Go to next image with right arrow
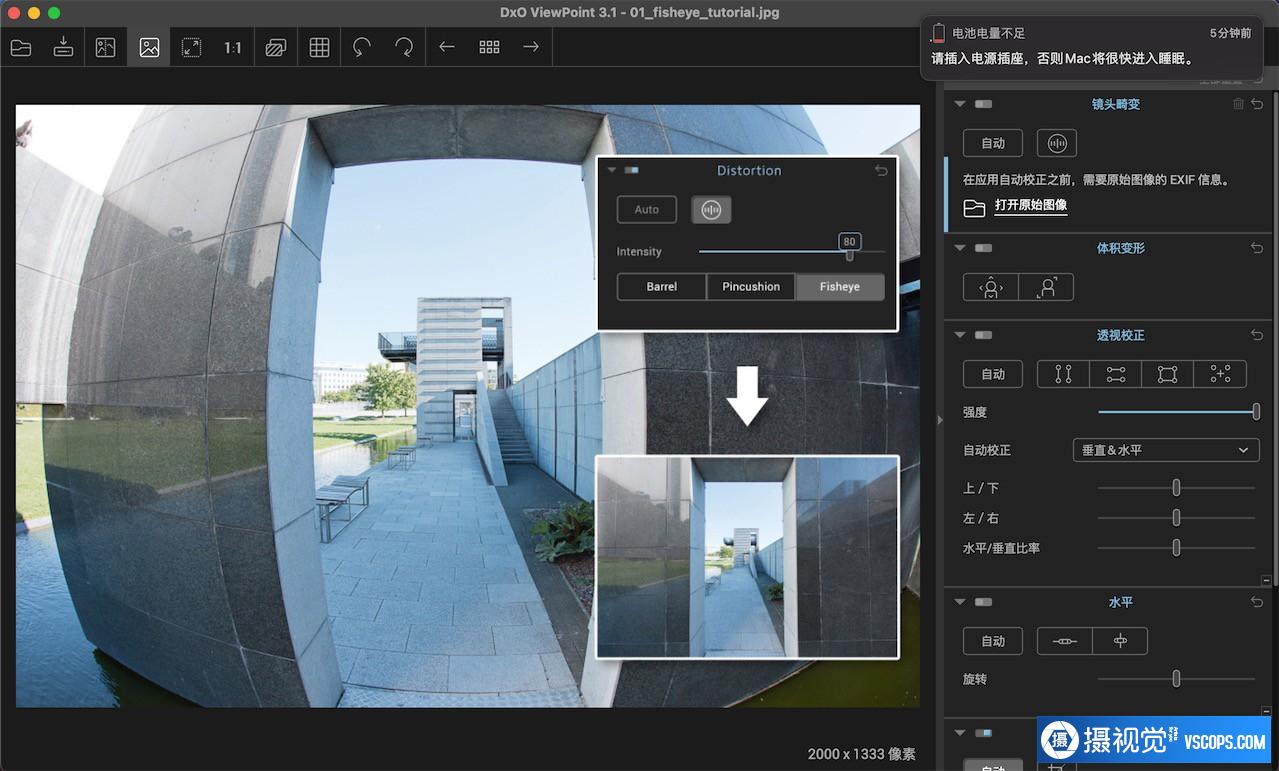 tap(531, 47)
